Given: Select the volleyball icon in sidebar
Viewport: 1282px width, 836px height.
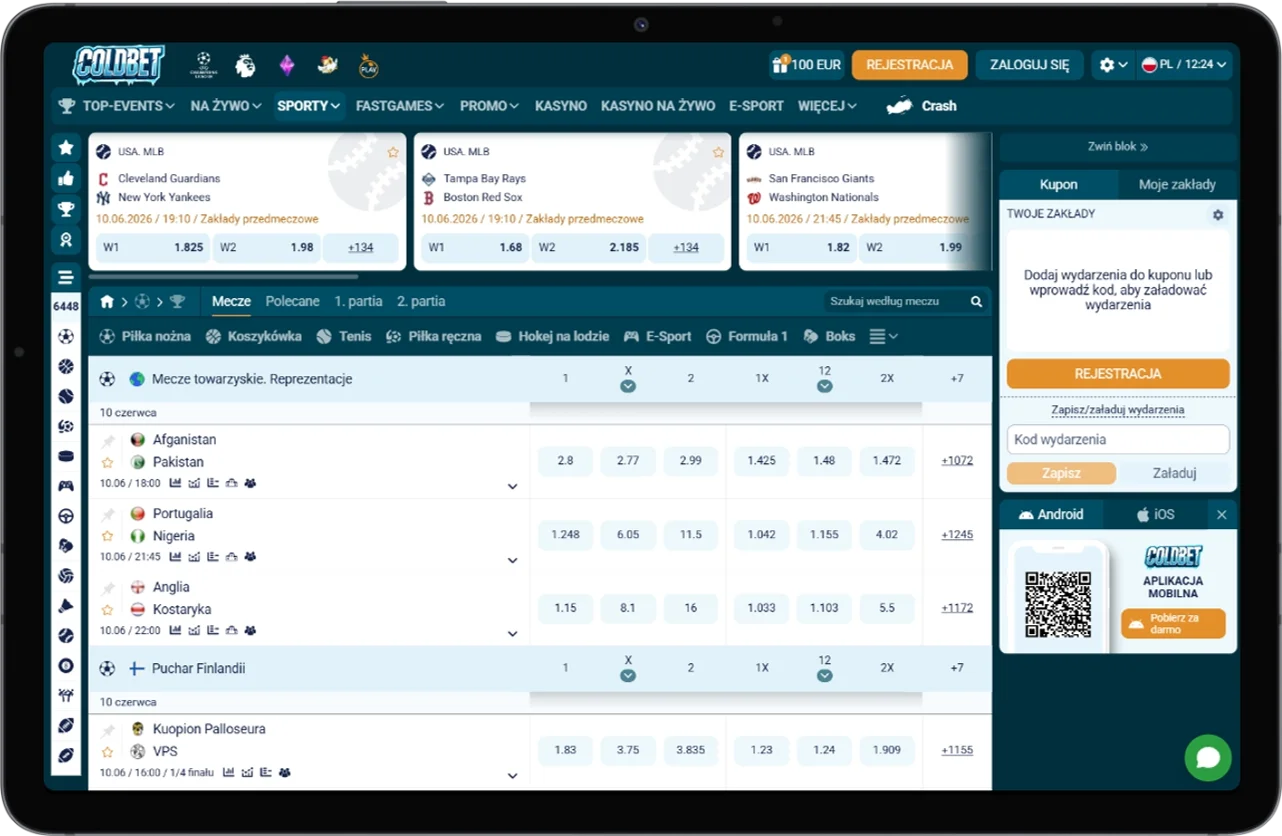Looking at the screenshot, I should pos(66,576).
